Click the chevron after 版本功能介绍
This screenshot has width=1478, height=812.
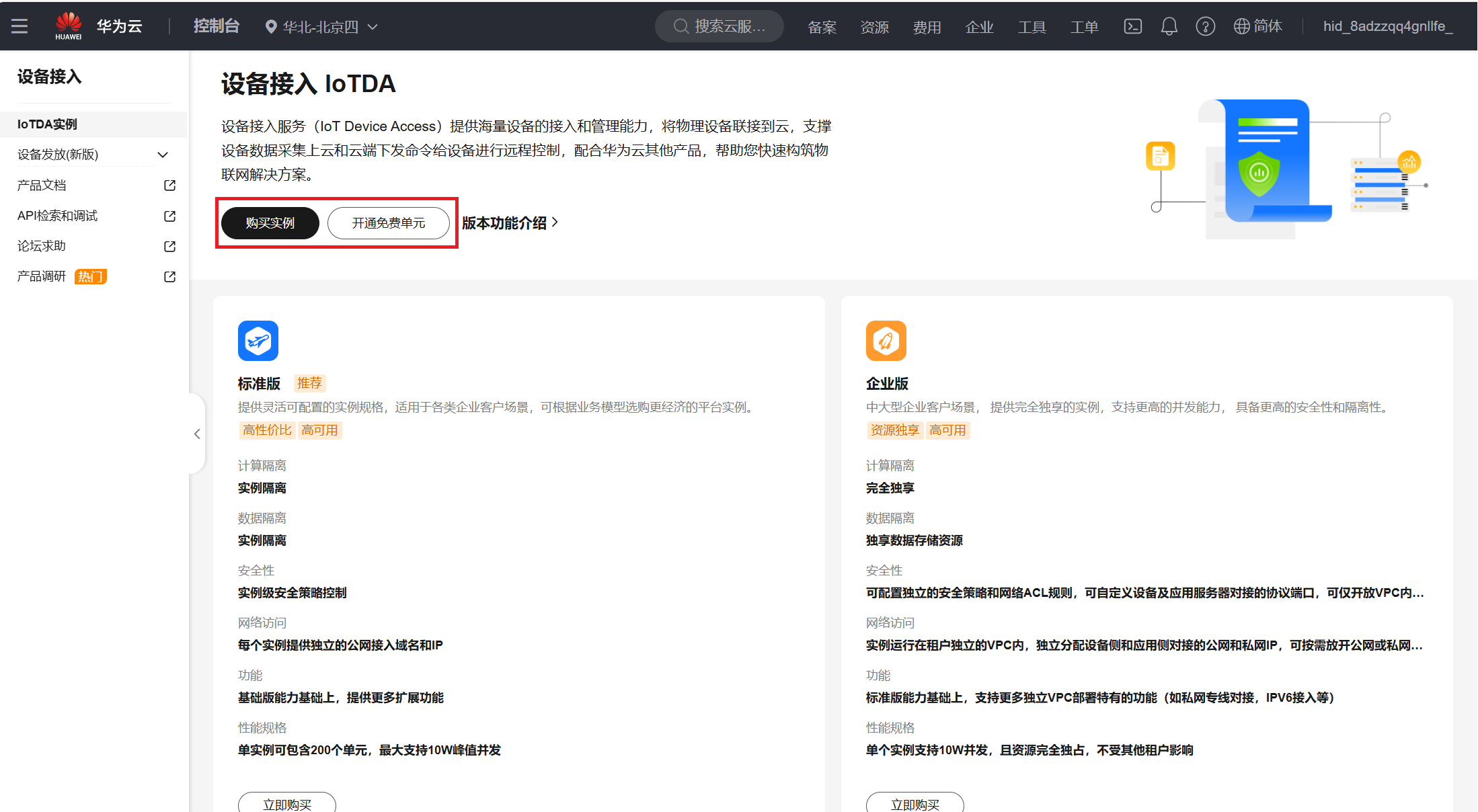coord(555,222)
